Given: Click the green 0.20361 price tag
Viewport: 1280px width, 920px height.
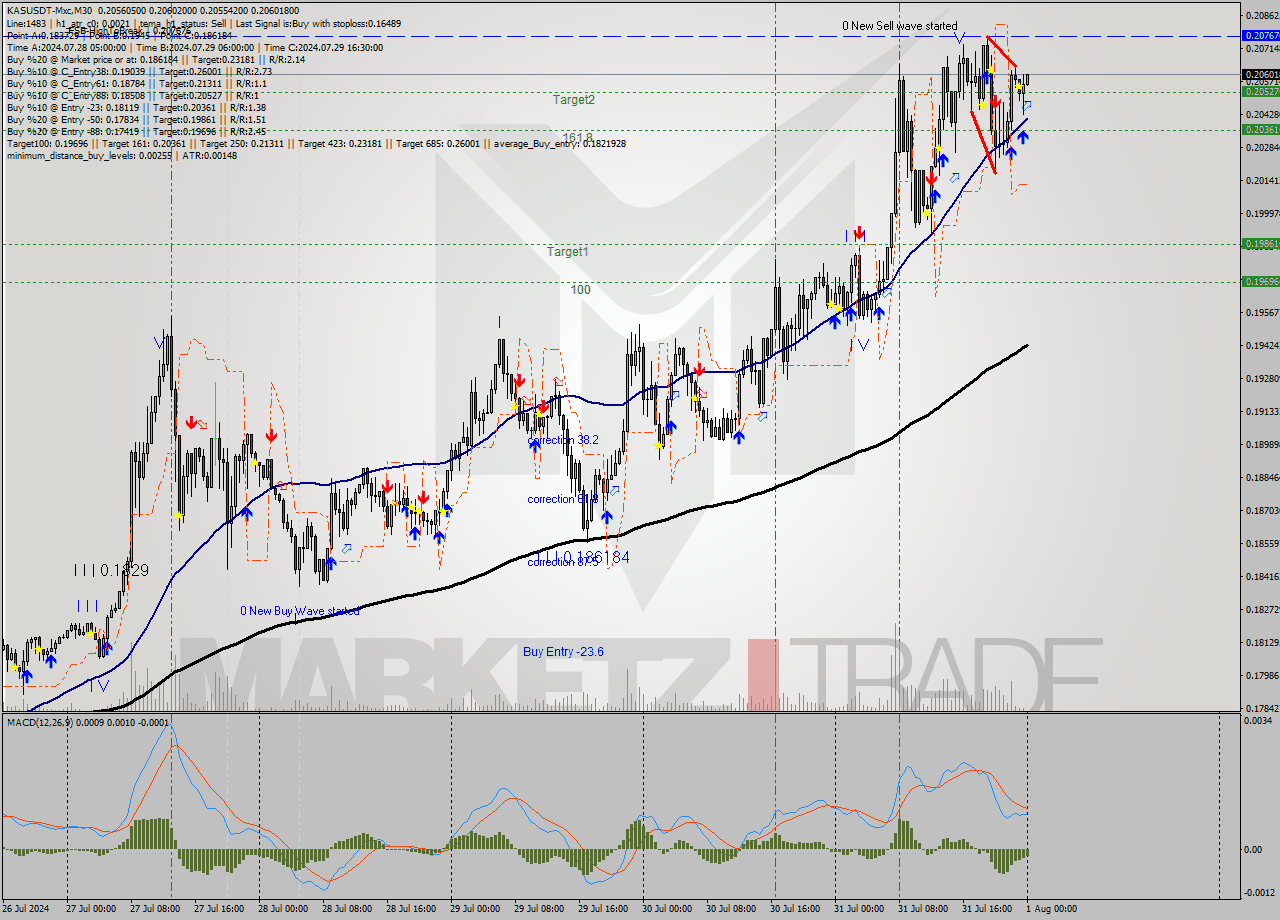Looking at the screenshot, I should tap(1259, 129).
